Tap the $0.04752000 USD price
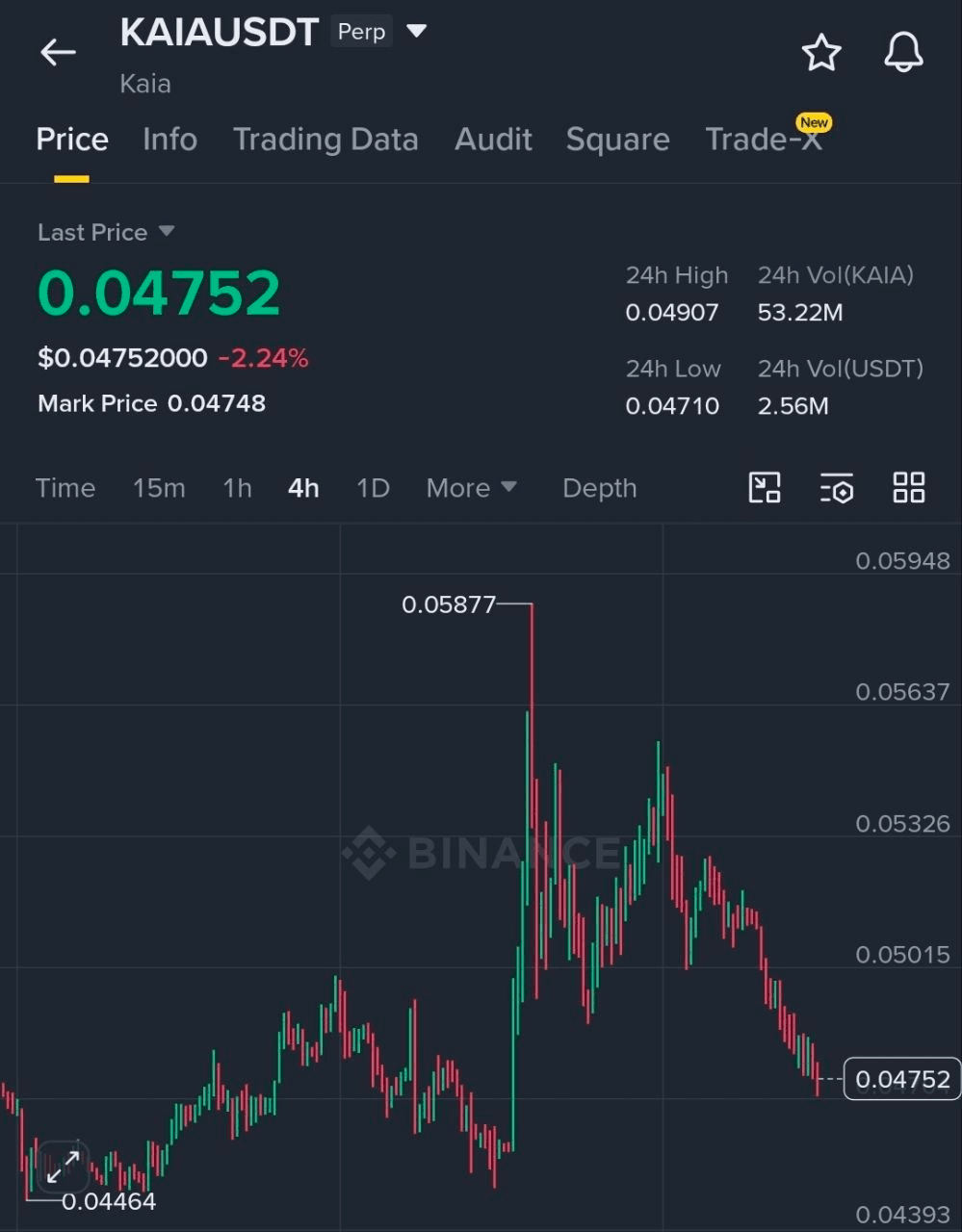The height and width of the screenshot is (1232, 962). tap(122, 358)
